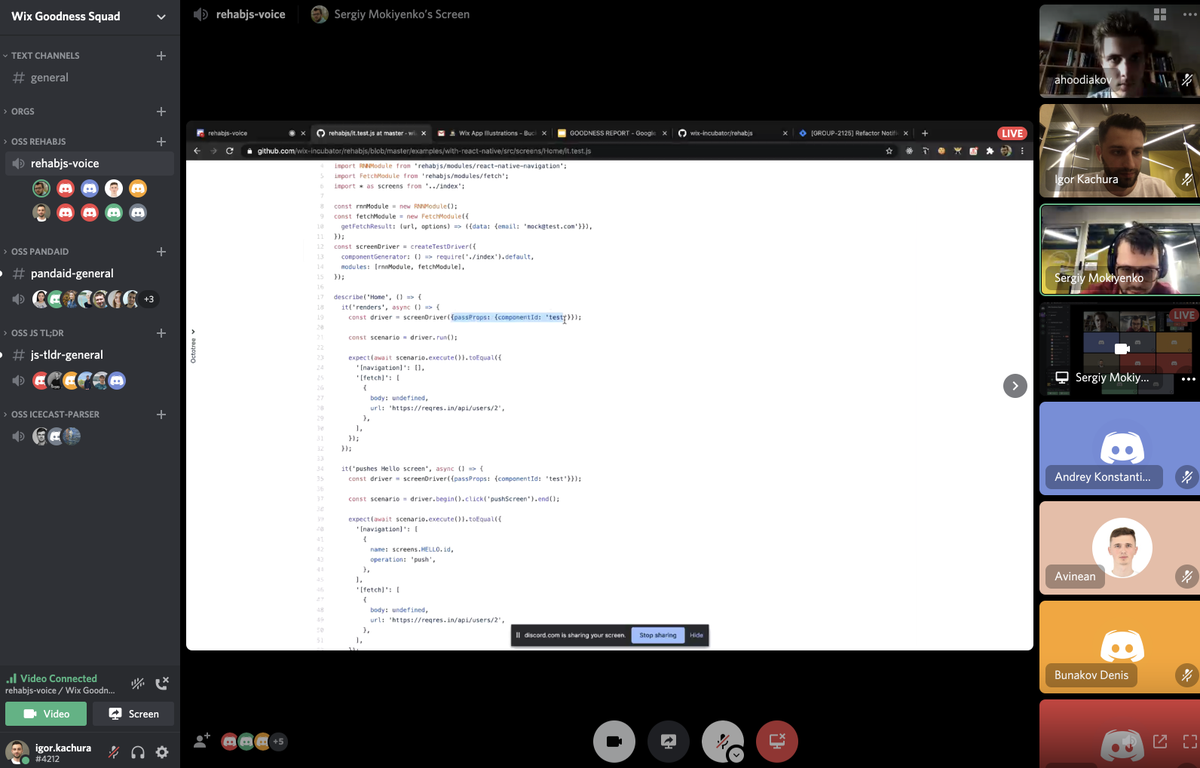Add a channel to ORGS category

click(x=161, y=111)
